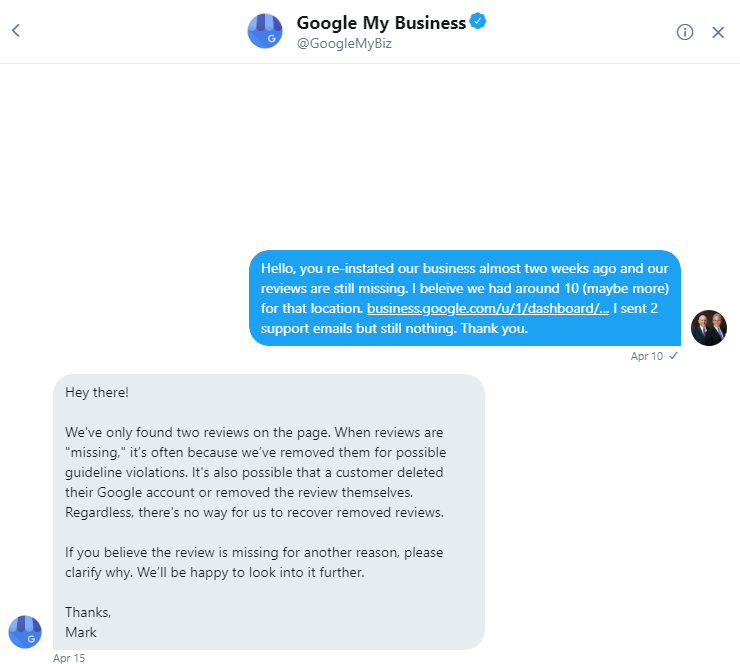Open conversation info icon
740x664 pixels.
coord(685,32)
